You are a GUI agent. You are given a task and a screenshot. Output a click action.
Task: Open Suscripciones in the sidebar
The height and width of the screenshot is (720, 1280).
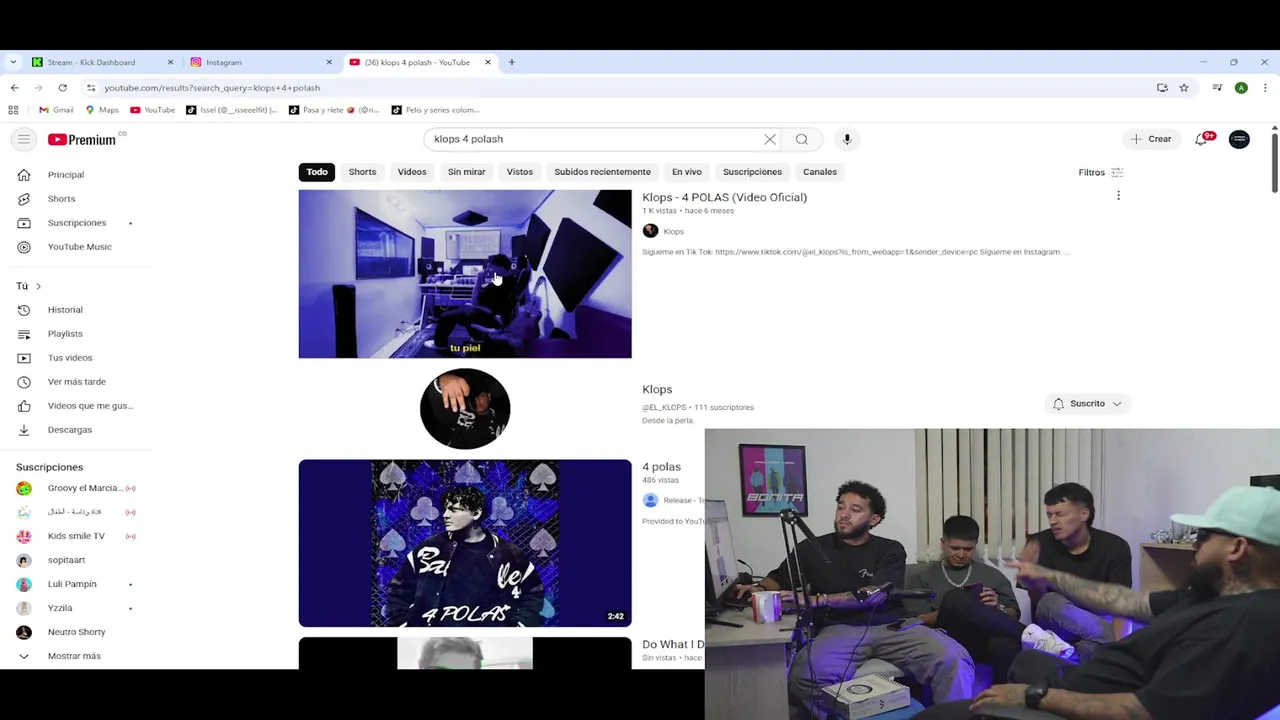pos(76,223)
